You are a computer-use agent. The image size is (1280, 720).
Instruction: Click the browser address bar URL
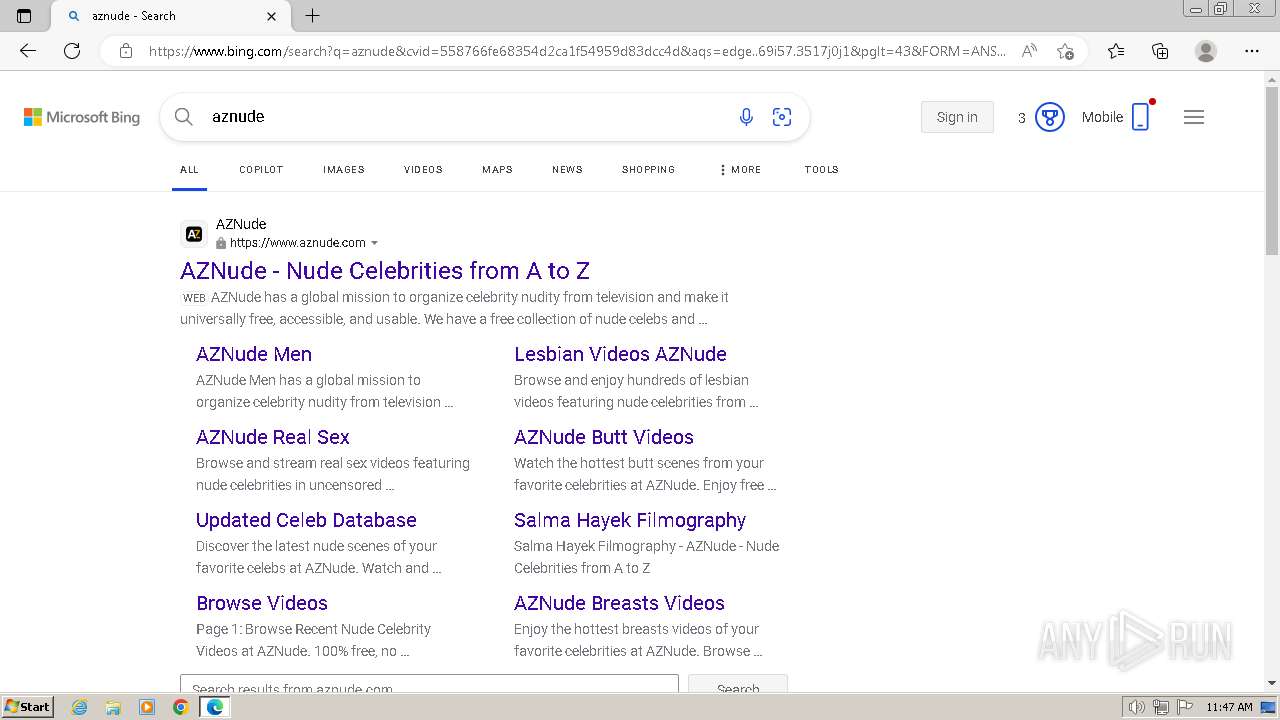[x=576, y=51]
